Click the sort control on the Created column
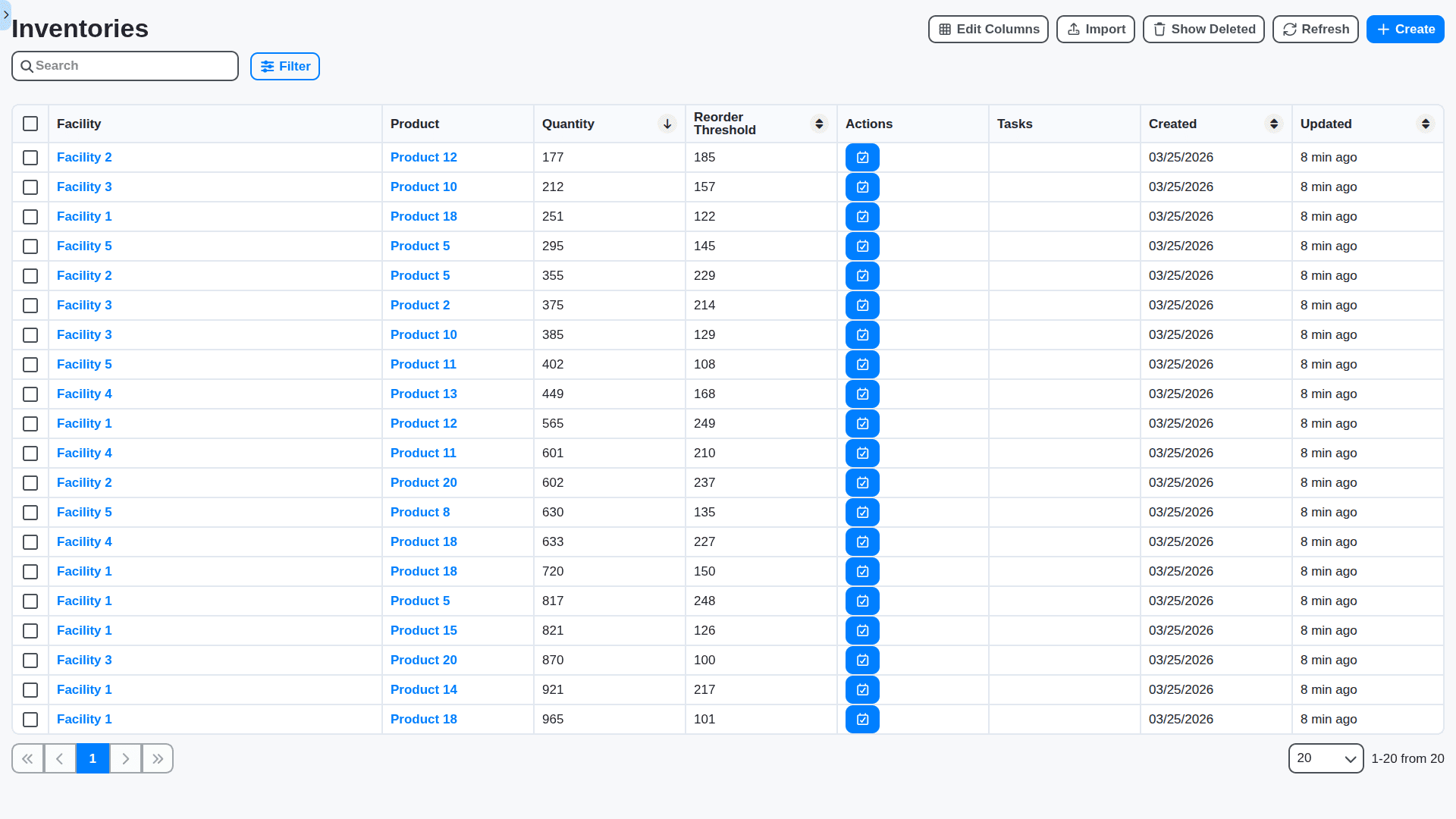This screenshot has height=819, width=1456. point(1274,124)
